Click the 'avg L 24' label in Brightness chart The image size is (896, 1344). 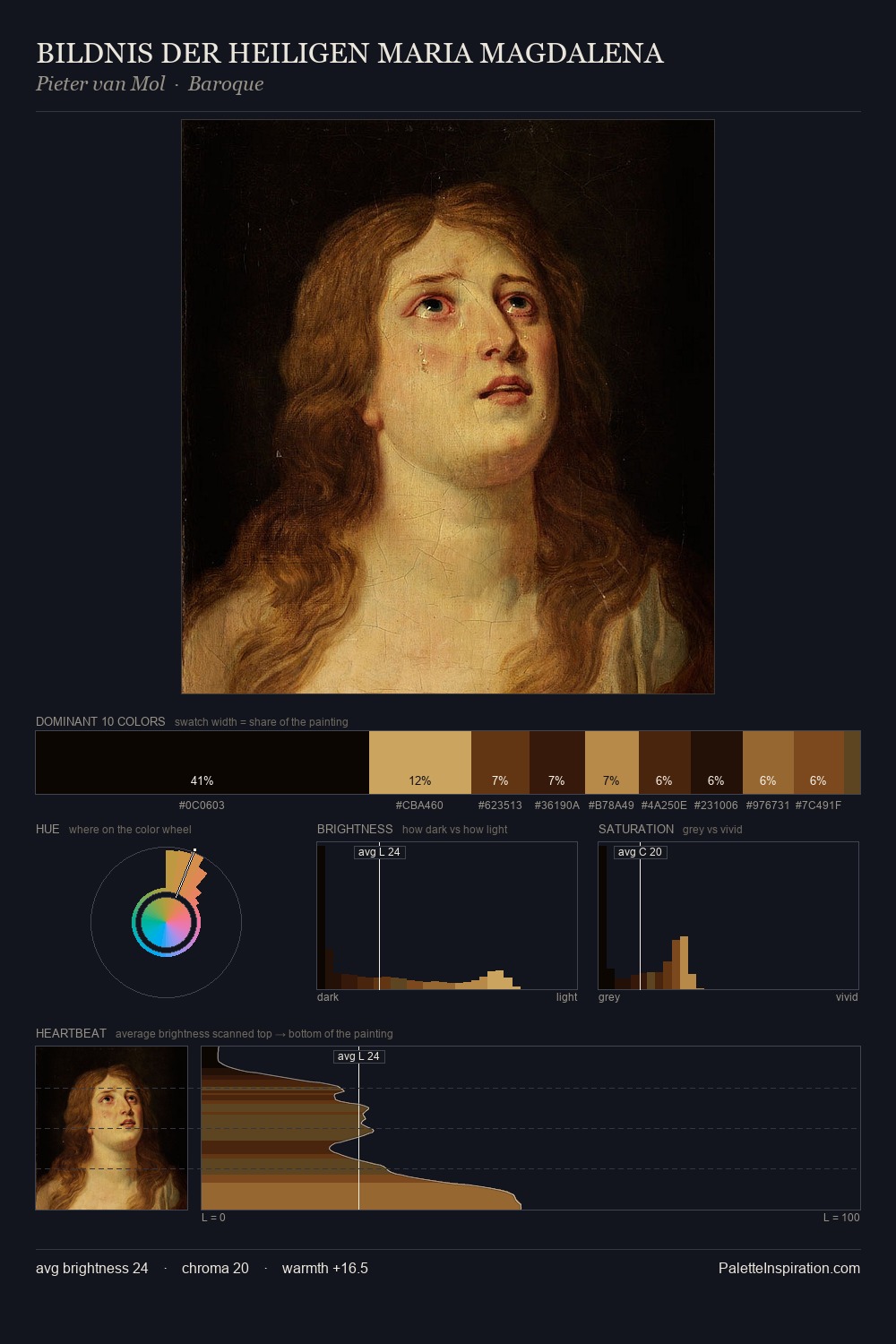point(379,852)
